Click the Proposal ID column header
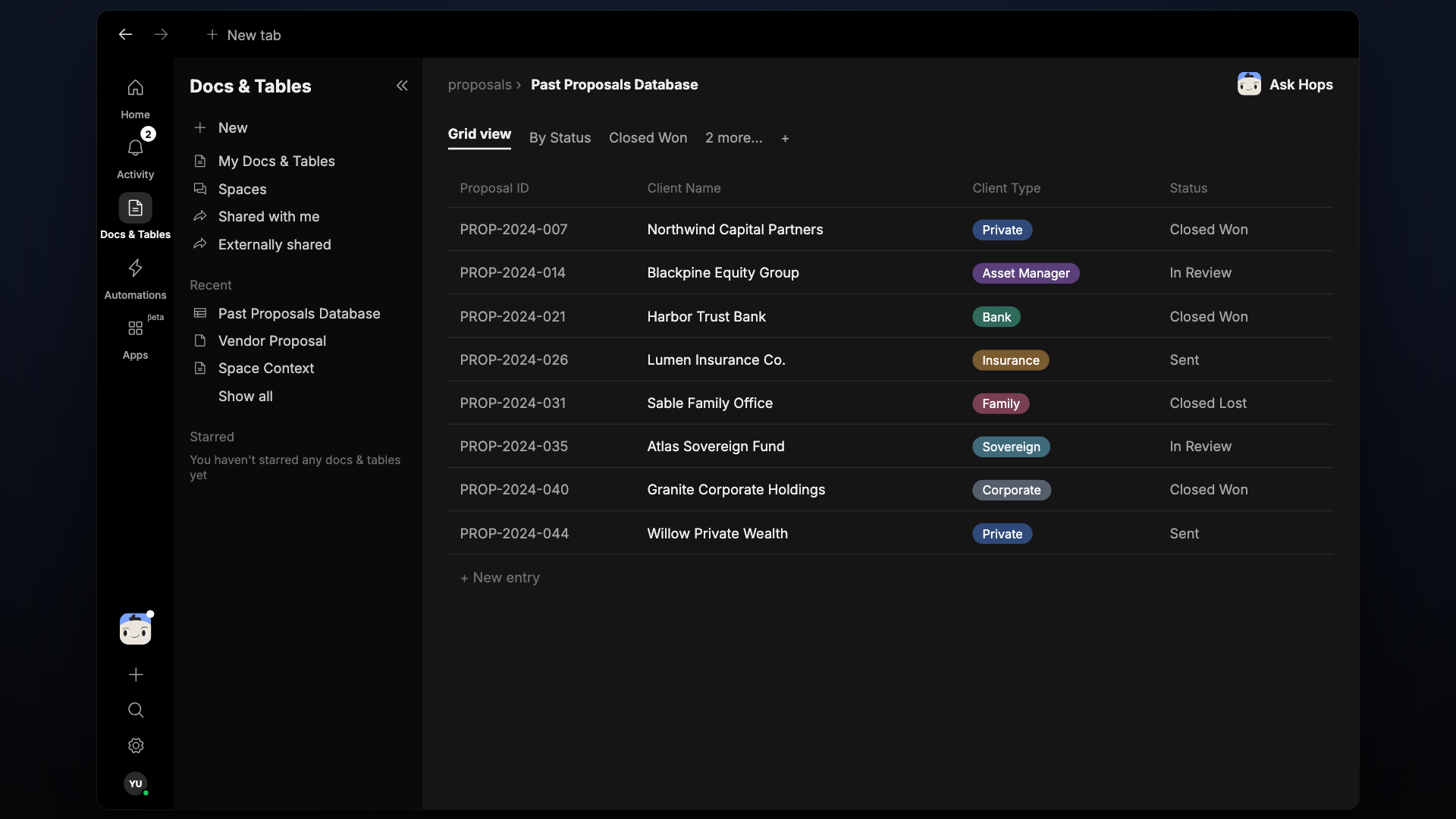 click(x=494, y=188)
